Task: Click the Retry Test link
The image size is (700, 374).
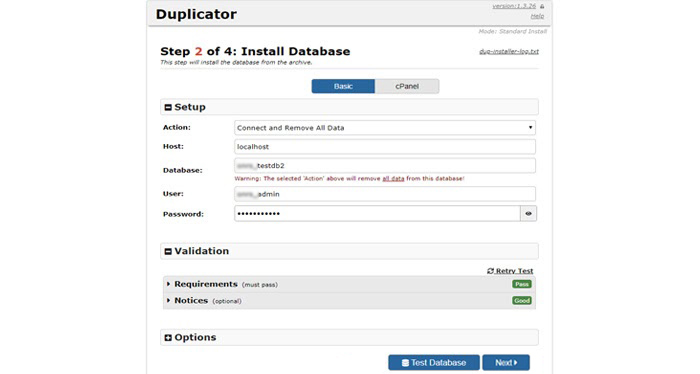Action: (x=514, y=271)
